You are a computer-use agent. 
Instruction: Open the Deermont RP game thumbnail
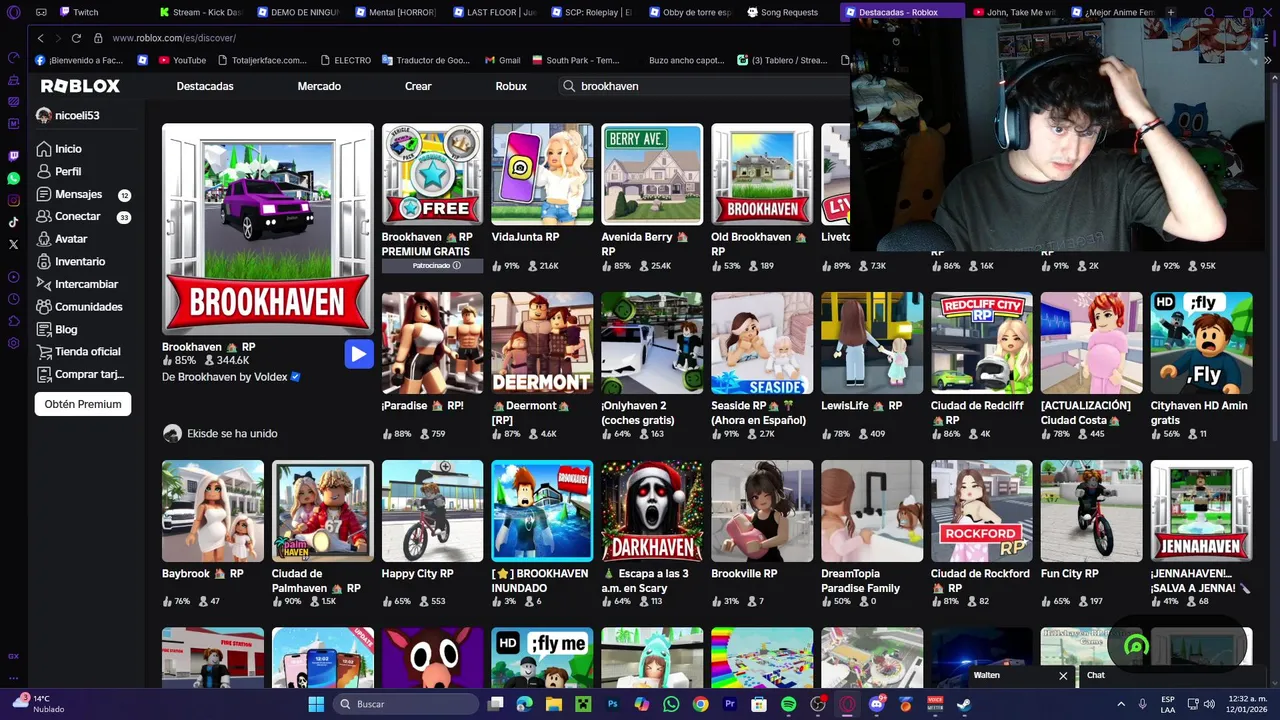tap(542, 343)
